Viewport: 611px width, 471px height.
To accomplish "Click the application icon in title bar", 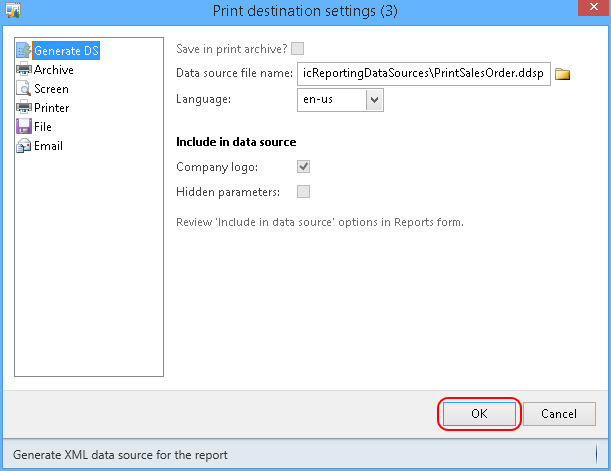I will click(13, 10).
